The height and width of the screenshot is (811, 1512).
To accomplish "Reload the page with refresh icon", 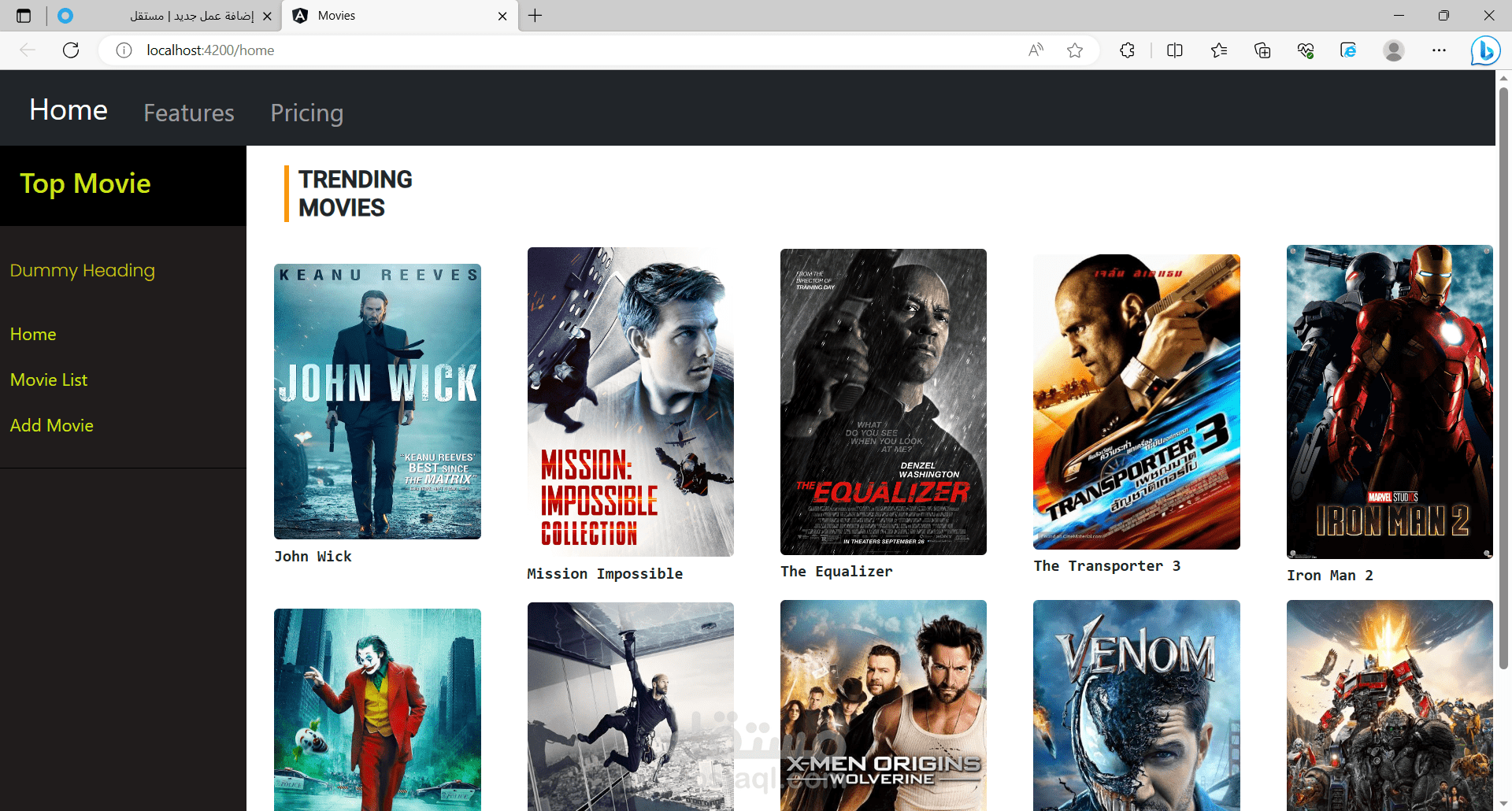I will pyautogui.click(x=71, y=50).
